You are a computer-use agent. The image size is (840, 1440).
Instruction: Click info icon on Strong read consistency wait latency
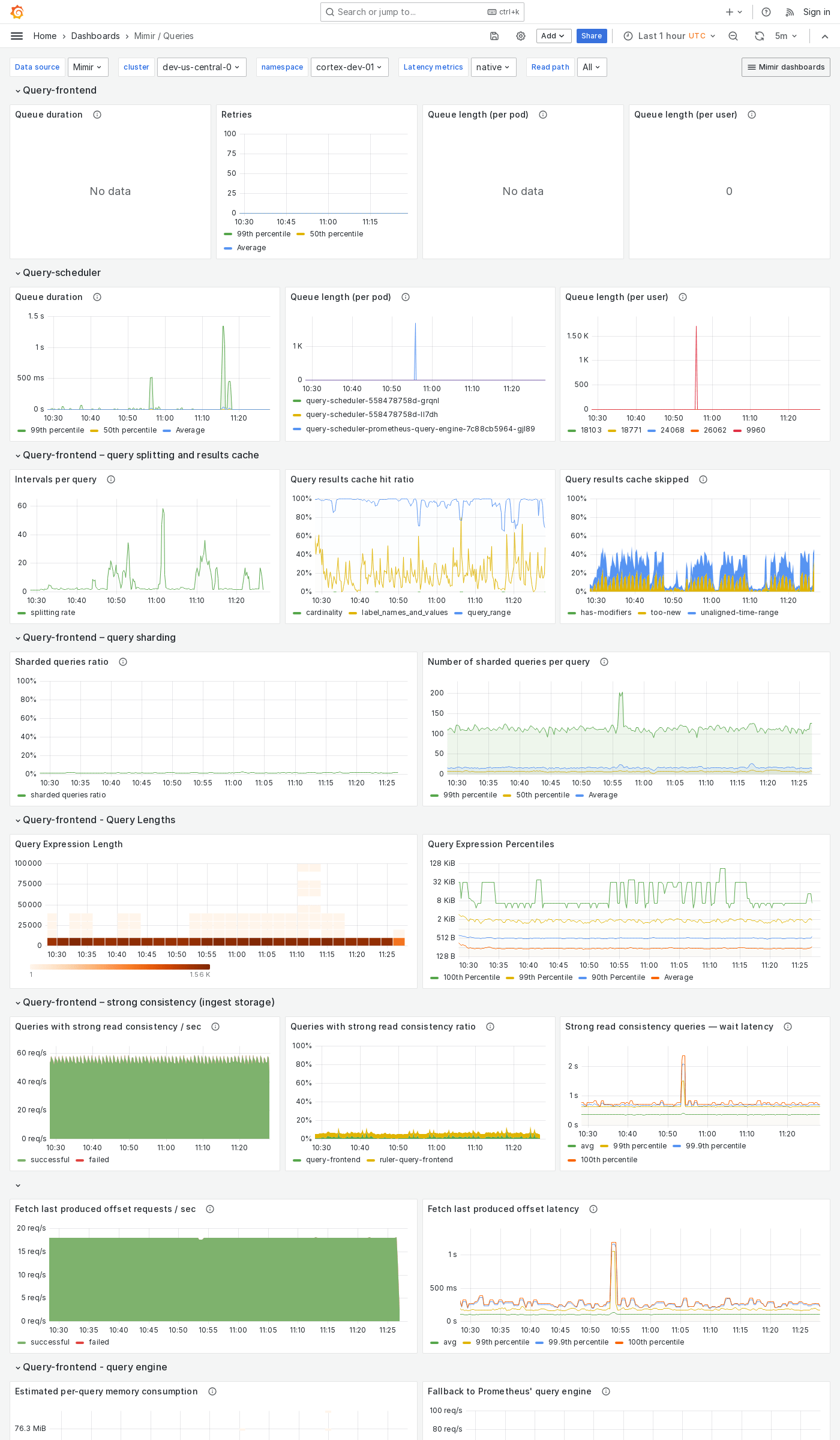(x=788, y=1027)
